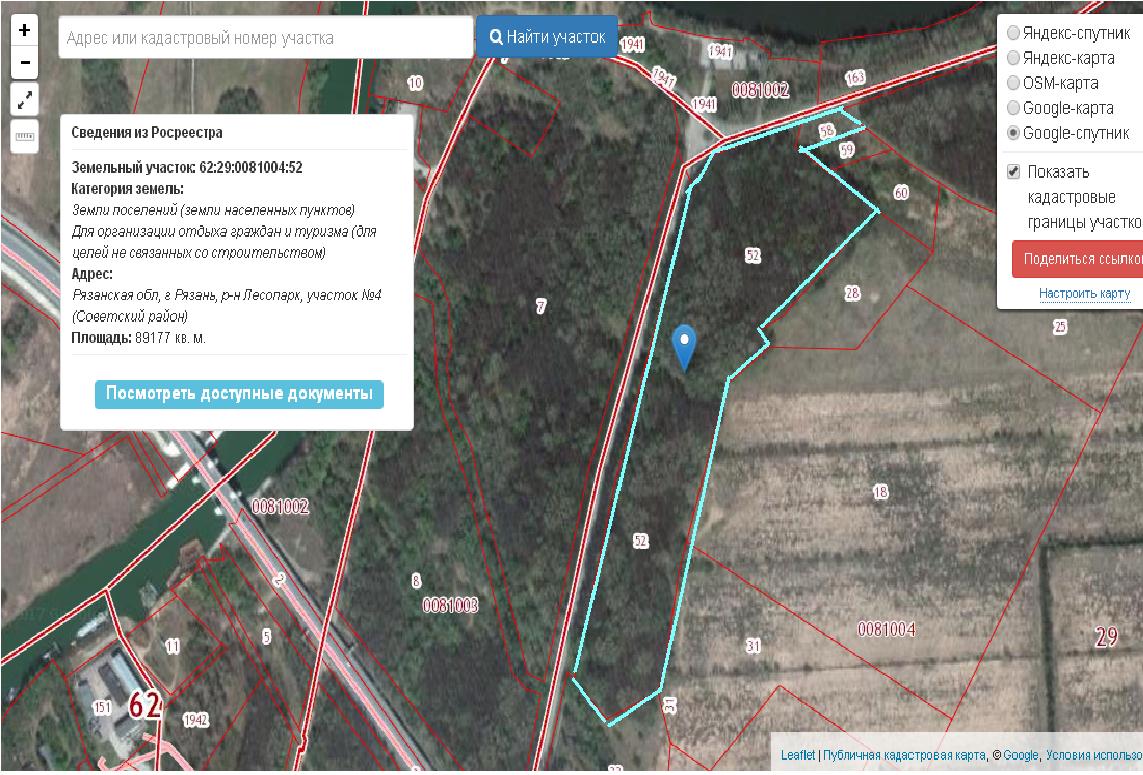Open Посмотреть доступные документы
This screenshot has height=775, width=1143.
tap(239, 394)
